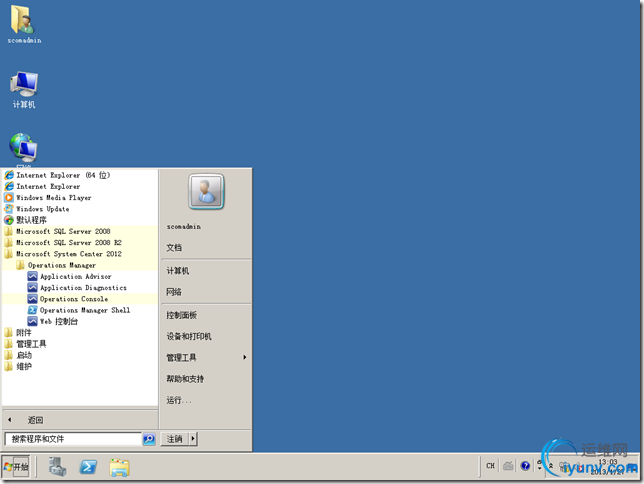Click Application Diagnostics icon
644x484 pixels.
32,288
